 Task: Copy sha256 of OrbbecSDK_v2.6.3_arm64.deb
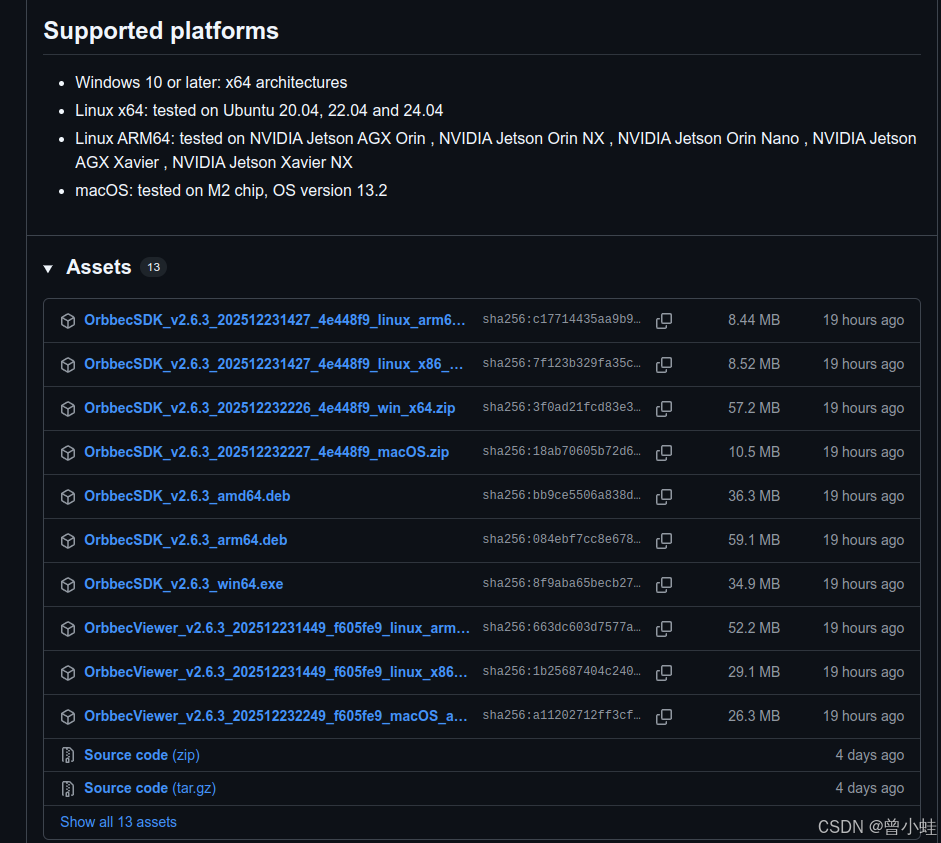664,541
